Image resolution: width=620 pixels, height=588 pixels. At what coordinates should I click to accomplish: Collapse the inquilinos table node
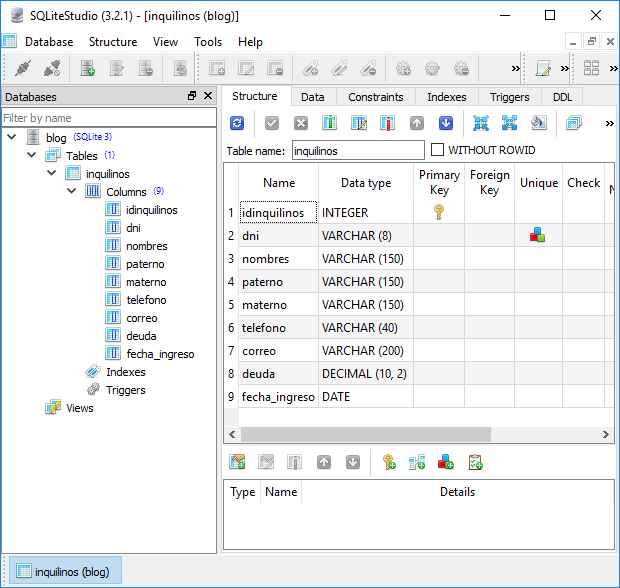tap(51, 173)
